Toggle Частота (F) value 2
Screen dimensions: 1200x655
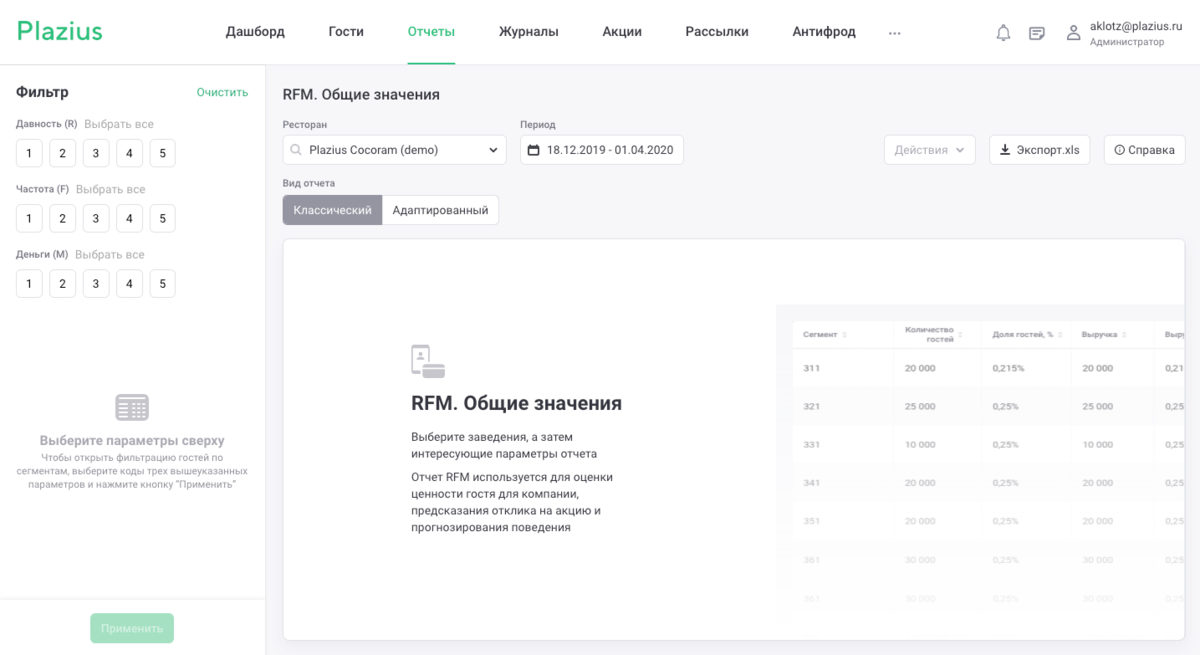(62, 218)
